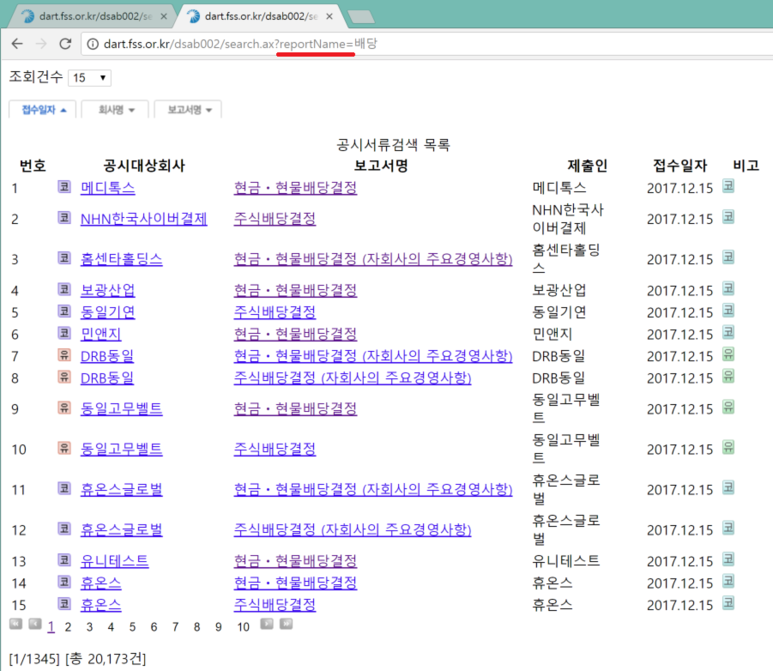Sort by 보고서명 tab
This screenshot has height=671, width=773.
(x=189, y=109)
